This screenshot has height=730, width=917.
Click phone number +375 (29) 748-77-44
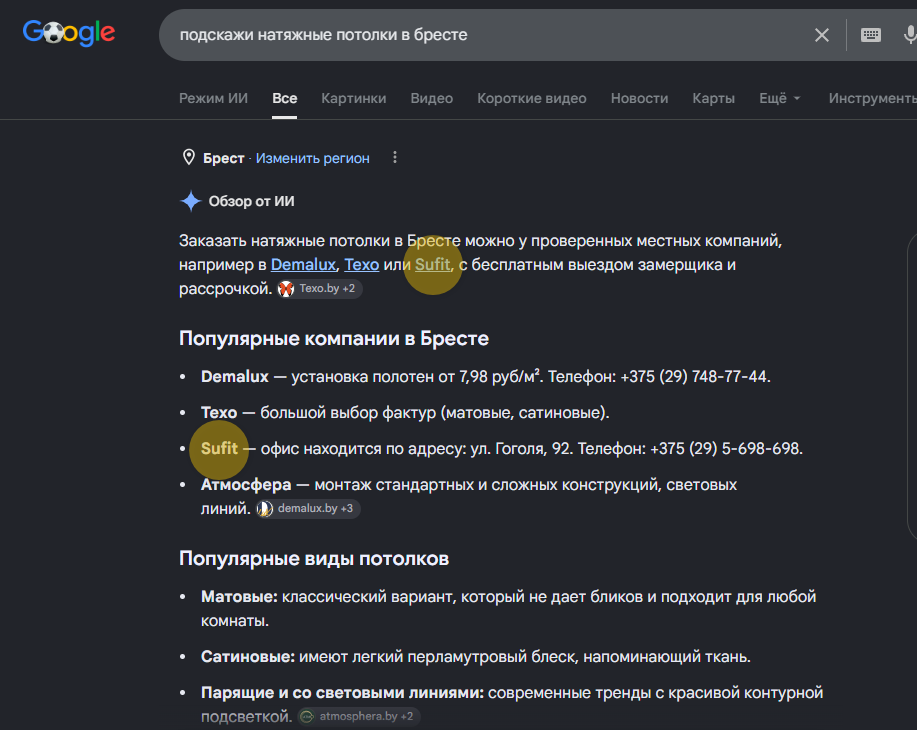694,377
